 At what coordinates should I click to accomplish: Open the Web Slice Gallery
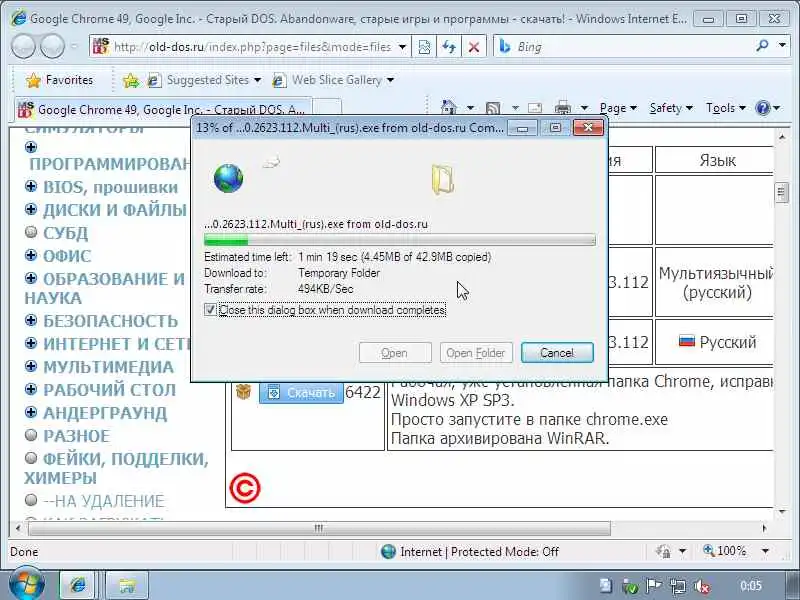click(333, 80)
